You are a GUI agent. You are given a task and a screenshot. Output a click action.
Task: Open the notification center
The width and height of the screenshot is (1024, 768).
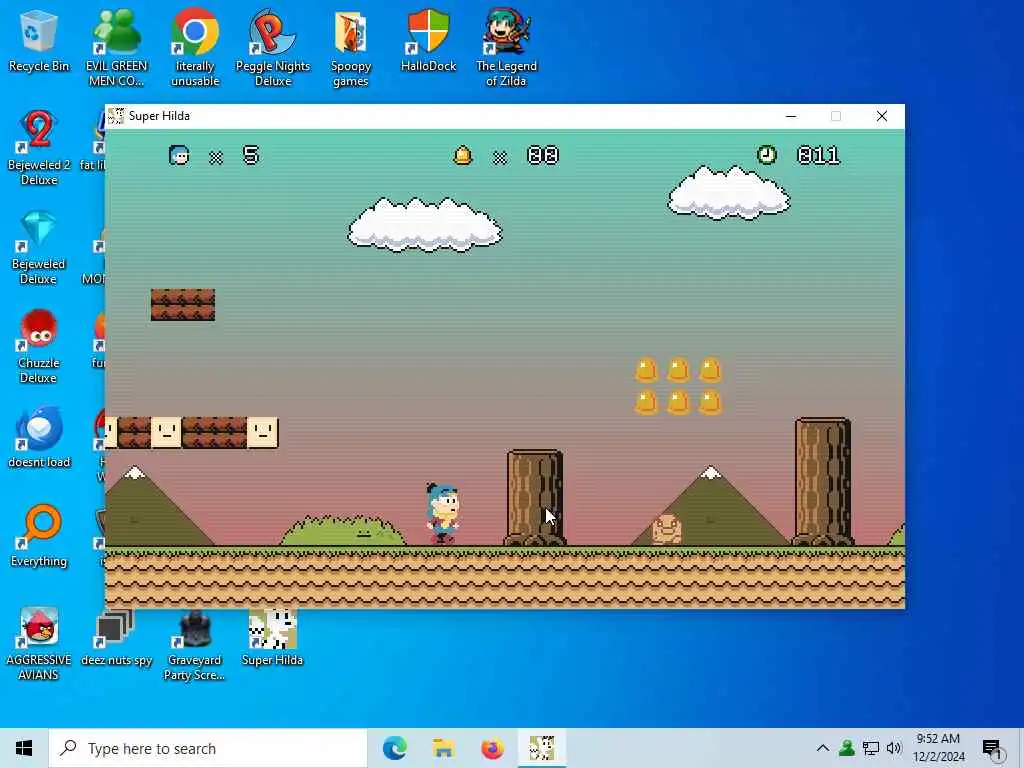pyautogui.click(x=993, y=749)
